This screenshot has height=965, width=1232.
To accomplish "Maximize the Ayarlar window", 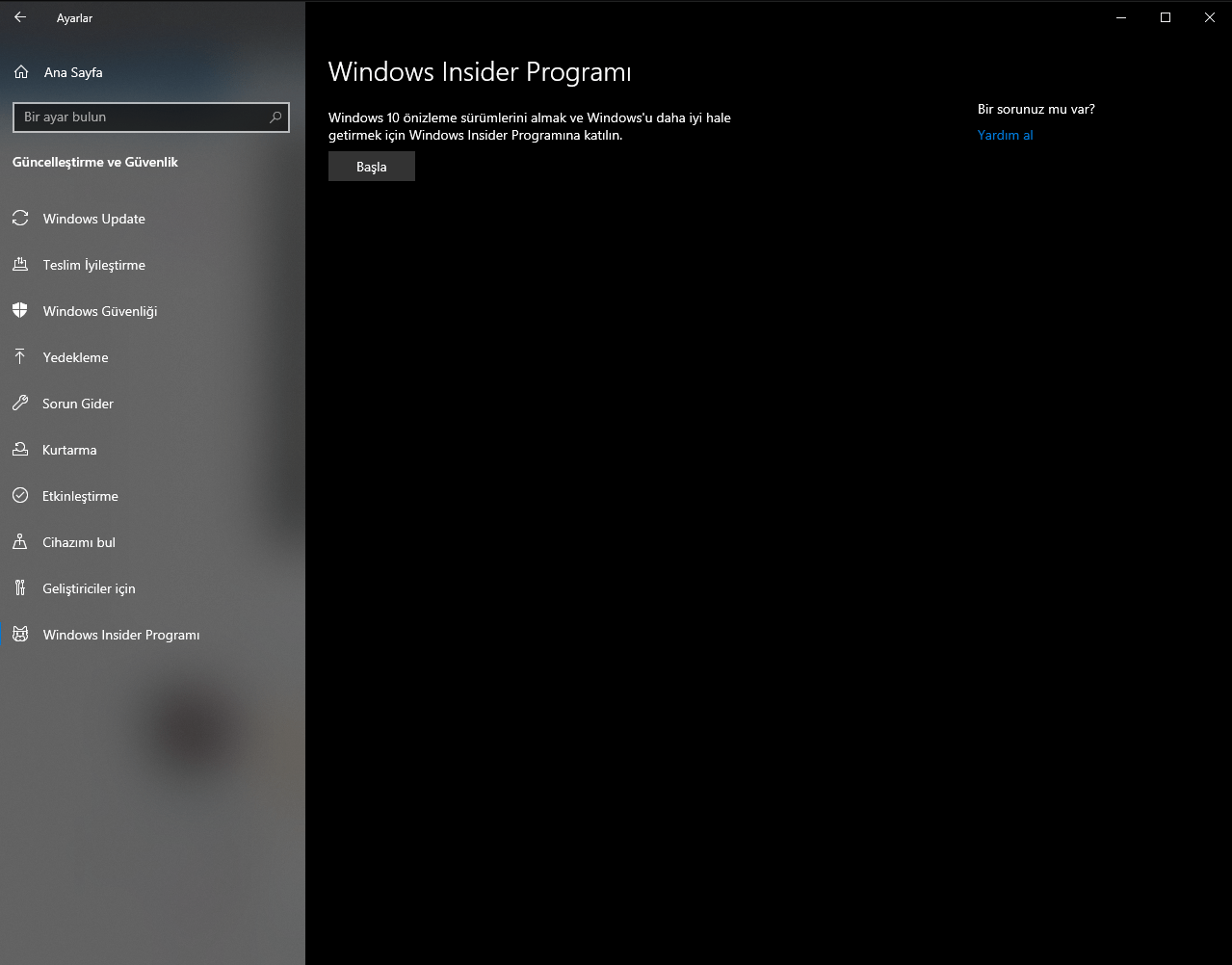I will 1166,17.
